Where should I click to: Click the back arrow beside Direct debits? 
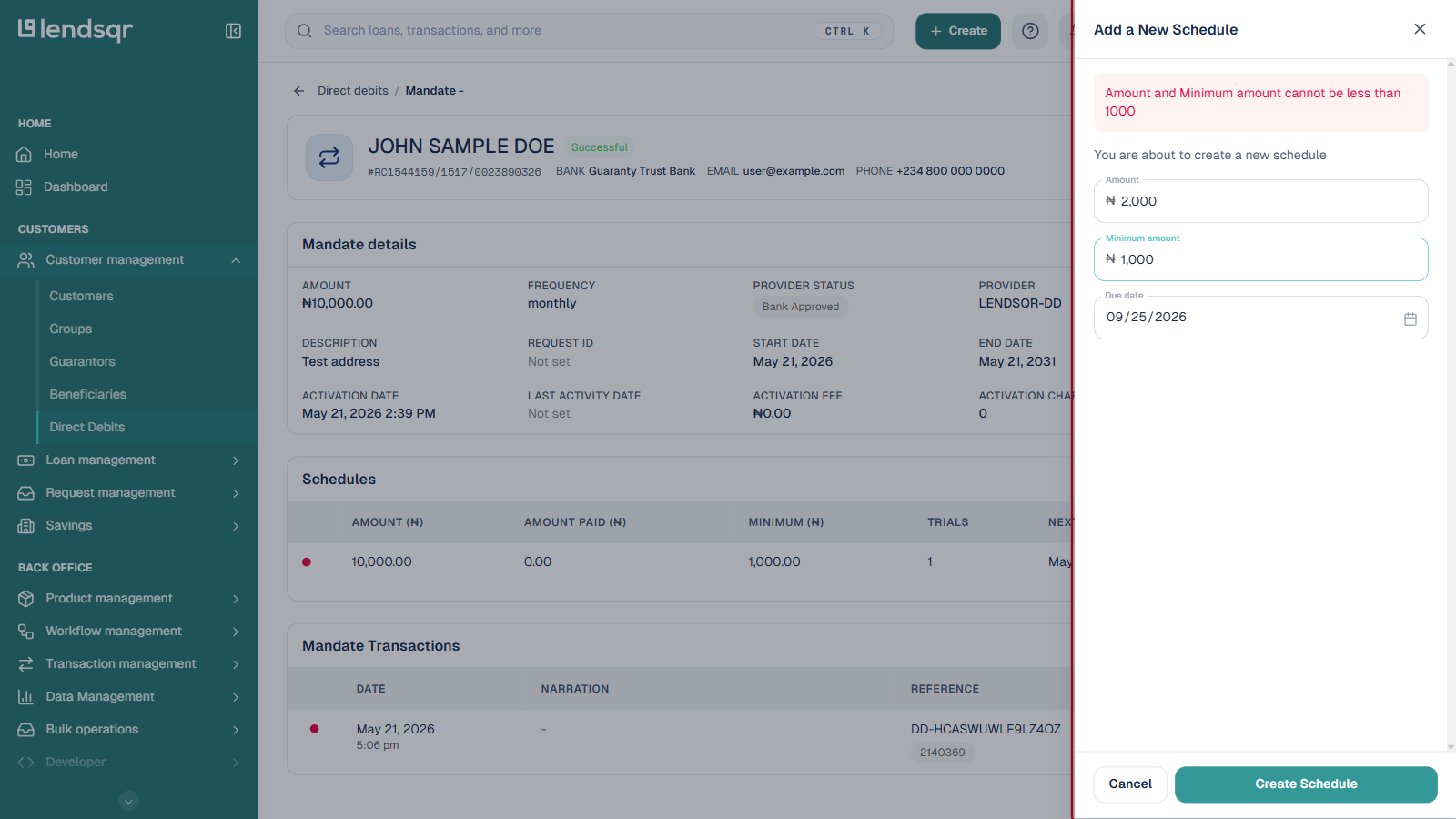pos(298,91)
